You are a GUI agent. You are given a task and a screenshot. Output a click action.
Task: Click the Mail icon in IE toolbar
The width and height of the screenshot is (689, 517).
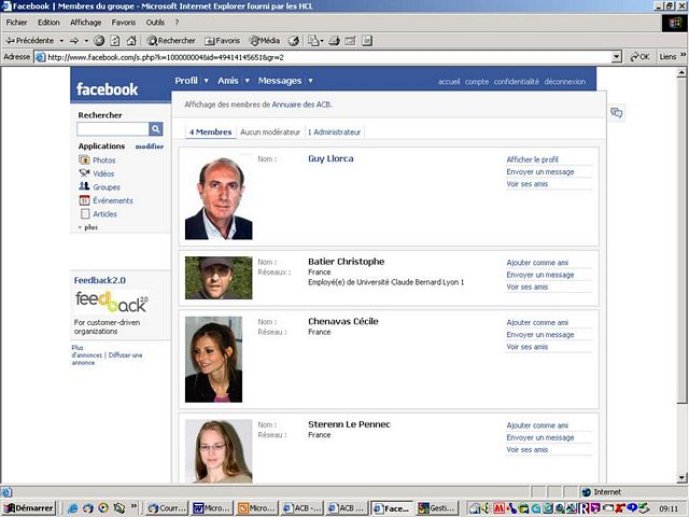coord(315,41)
